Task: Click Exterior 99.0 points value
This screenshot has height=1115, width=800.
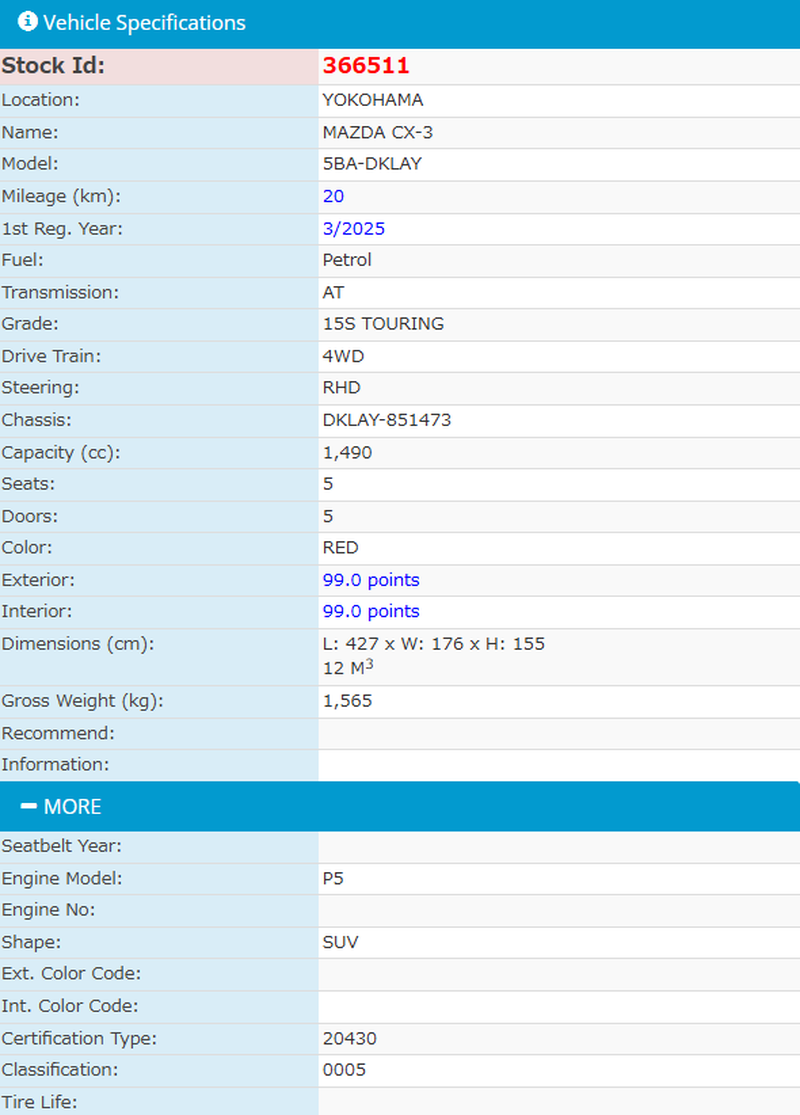Action: (371, 580)
